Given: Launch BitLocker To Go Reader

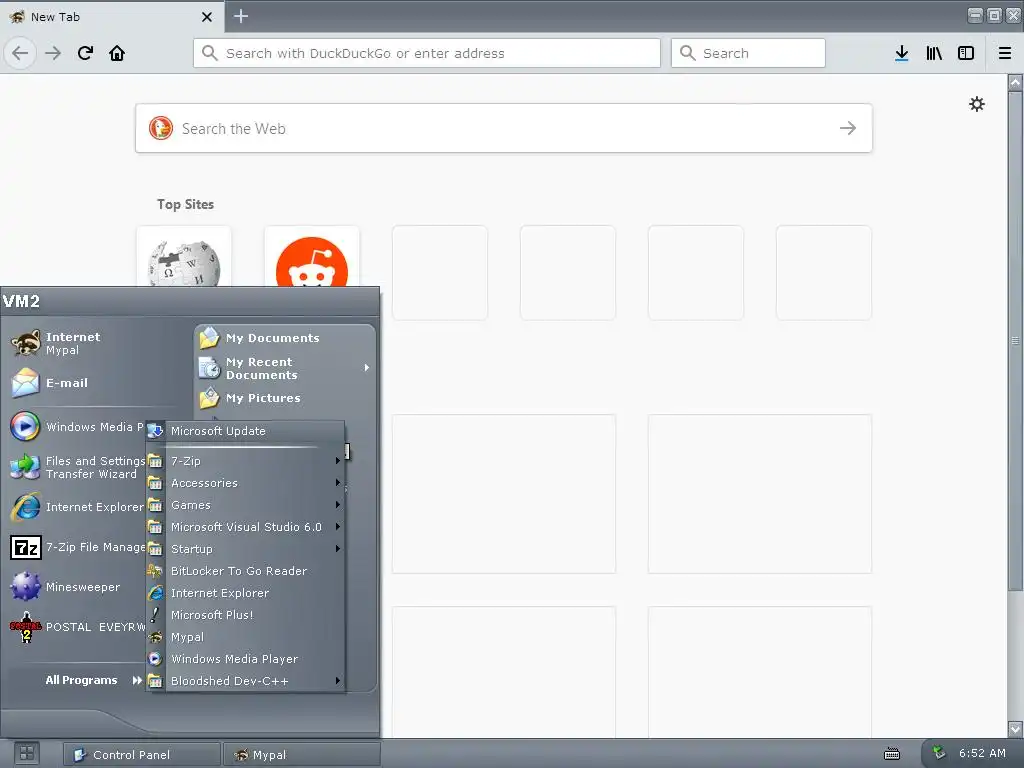Looking at the screenshot, I should click(x=246, y=571).
